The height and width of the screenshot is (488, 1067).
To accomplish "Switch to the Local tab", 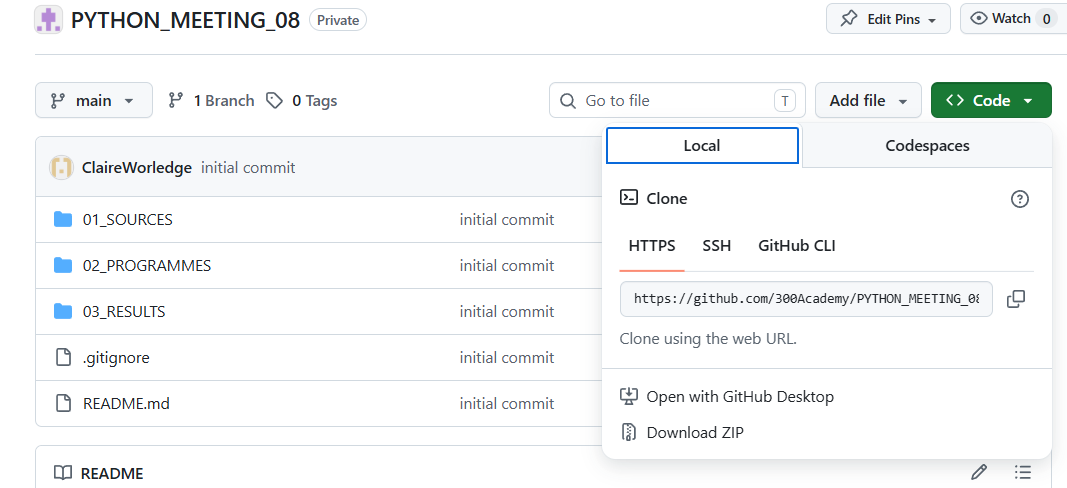I will [x=702, y=146].
